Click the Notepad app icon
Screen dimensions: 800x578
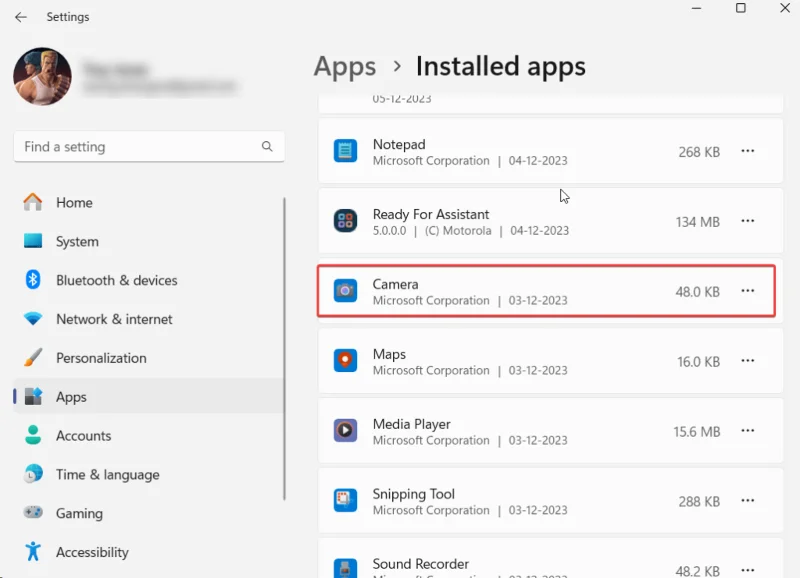click(x=345, y=152)
